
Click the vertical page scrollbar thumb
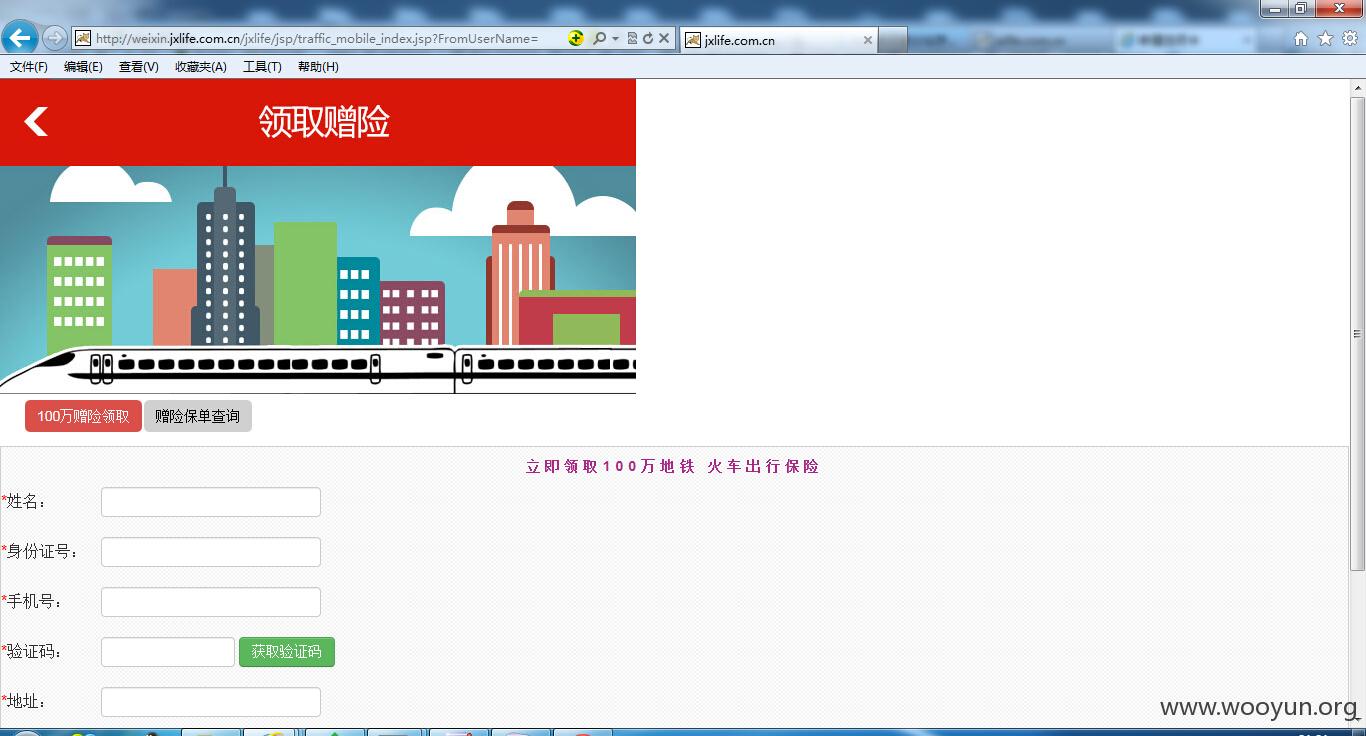[x=1357, y=334]
